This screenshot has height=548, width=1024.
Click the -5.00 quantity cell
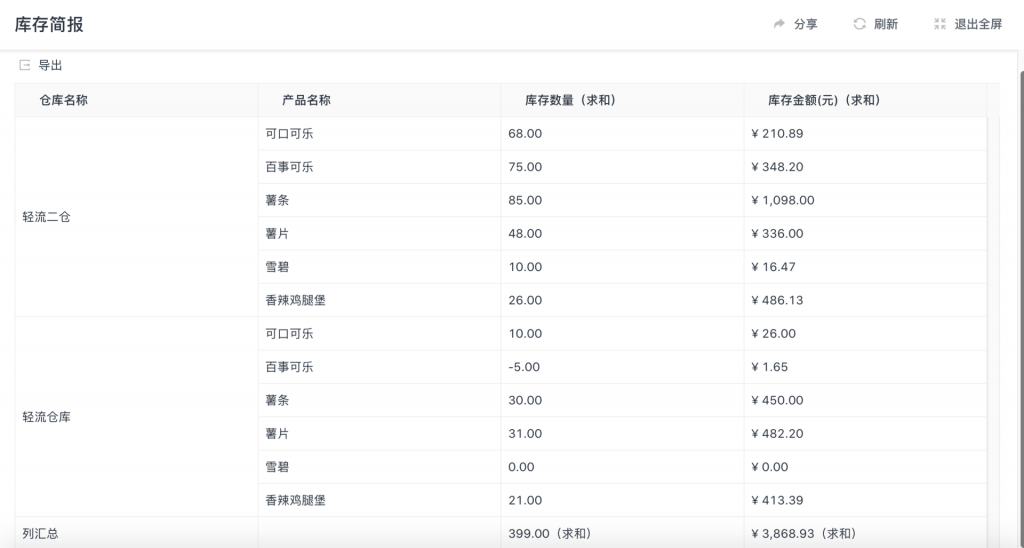tap(524, 367)
